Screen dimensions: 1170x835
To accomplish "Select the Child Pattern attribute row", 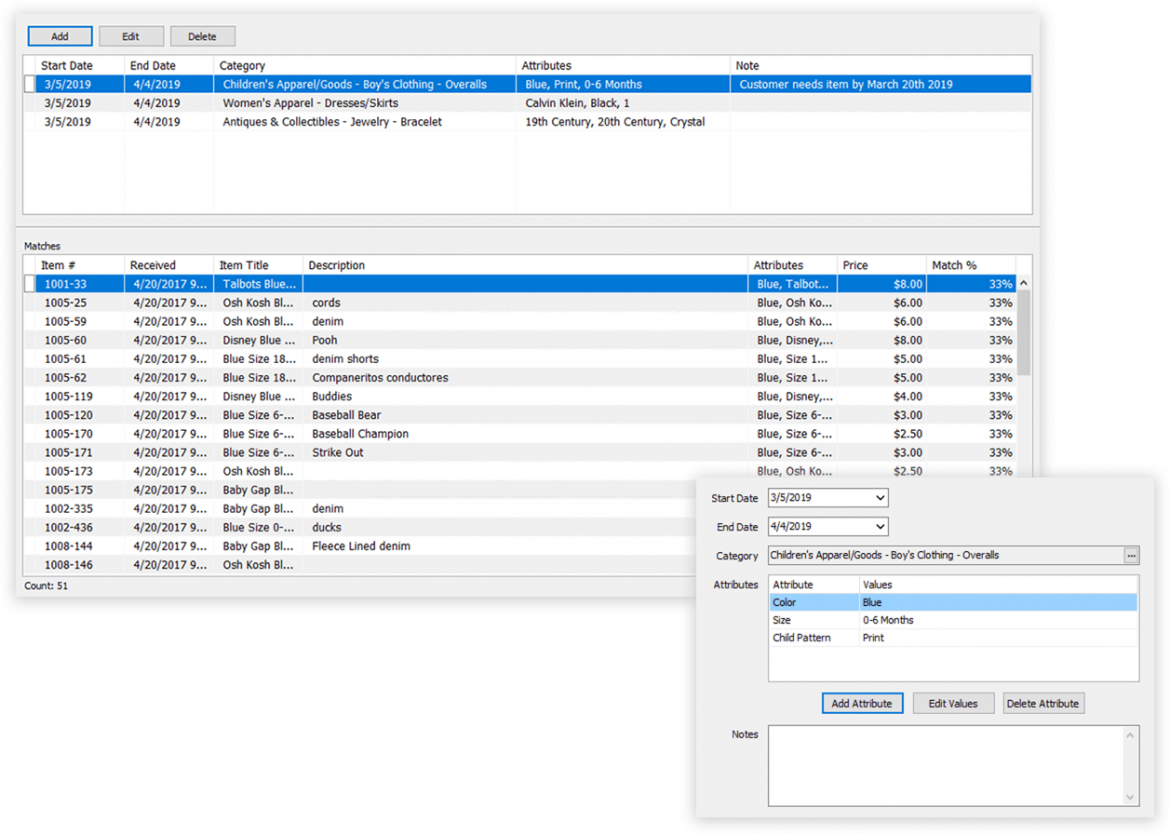I will (950, 638).
